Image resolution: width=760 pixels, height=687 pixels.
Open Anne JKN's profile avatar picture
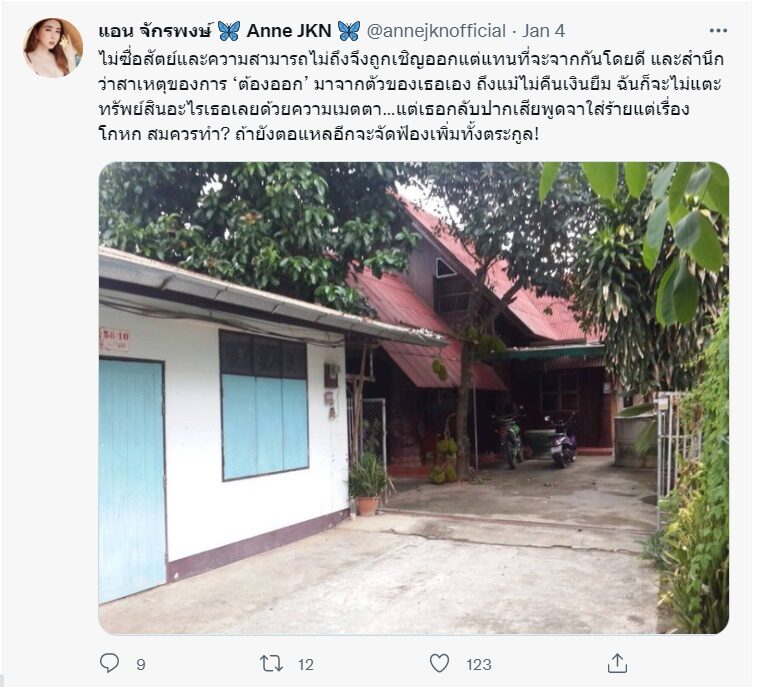53,48
